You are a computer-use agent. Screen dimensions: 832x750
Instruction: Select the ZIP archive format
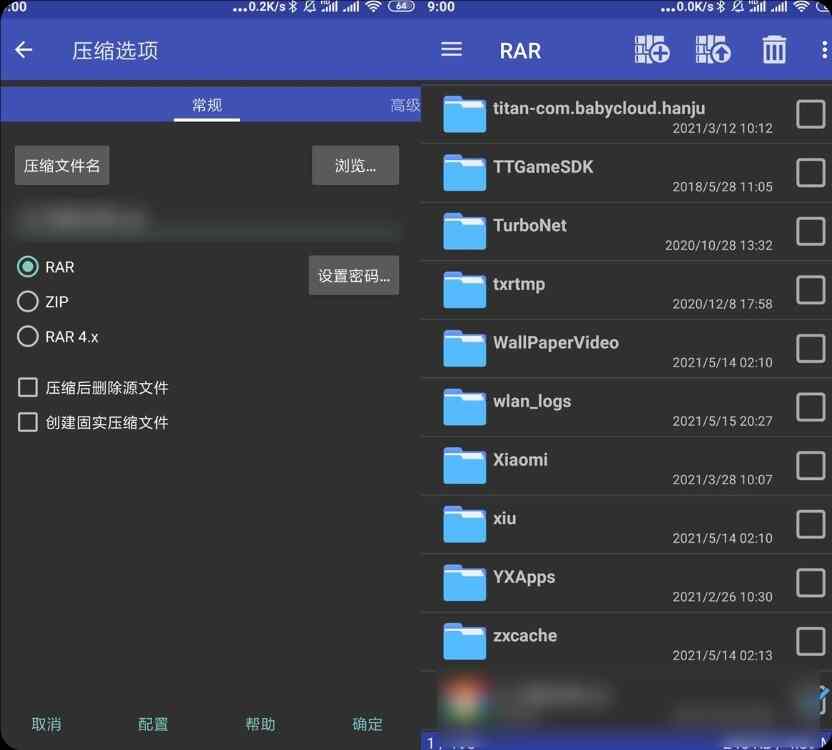click(28, 302)
